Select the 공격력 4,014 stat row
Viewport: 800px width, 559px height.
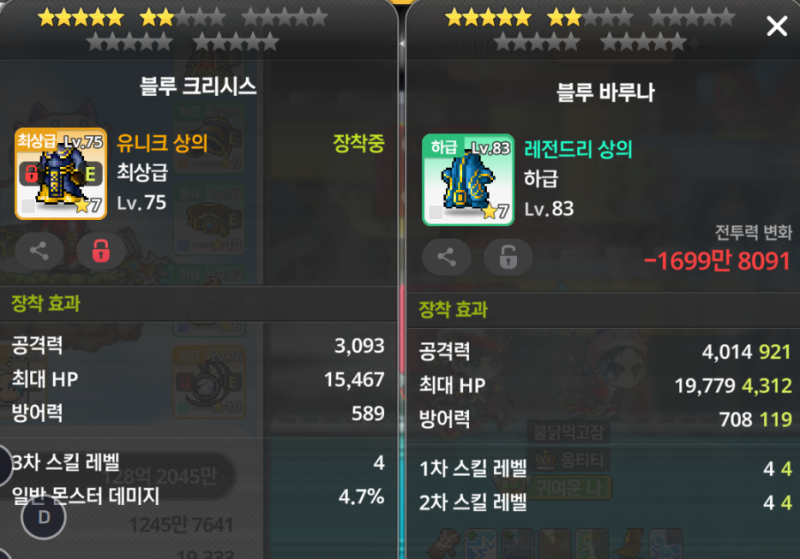605,351
